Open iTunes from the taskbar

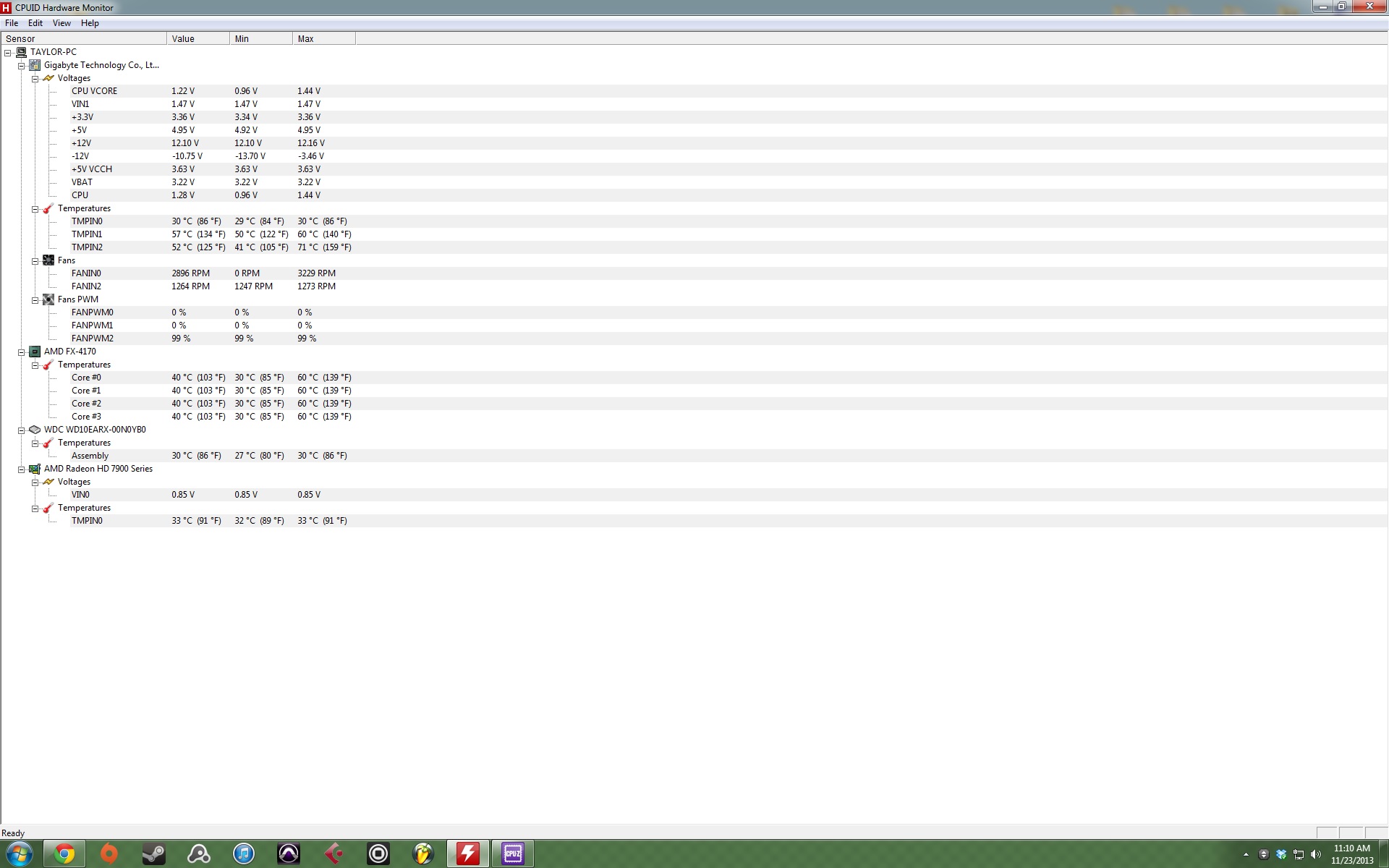click(x=244, y=854)
